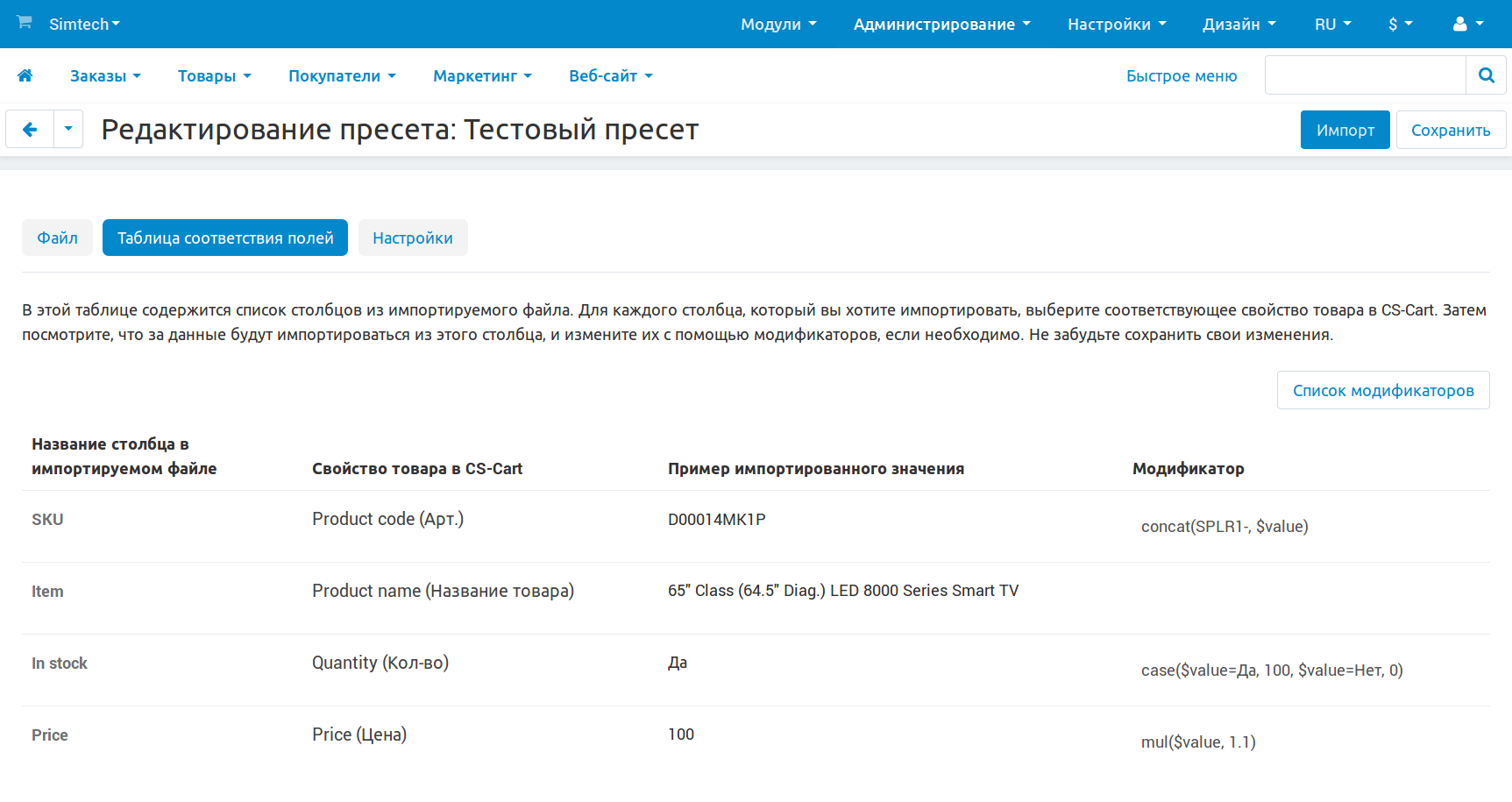Click the search magnifier icon
Viewport: 1512px width, 802px height.
(1486, 75)
